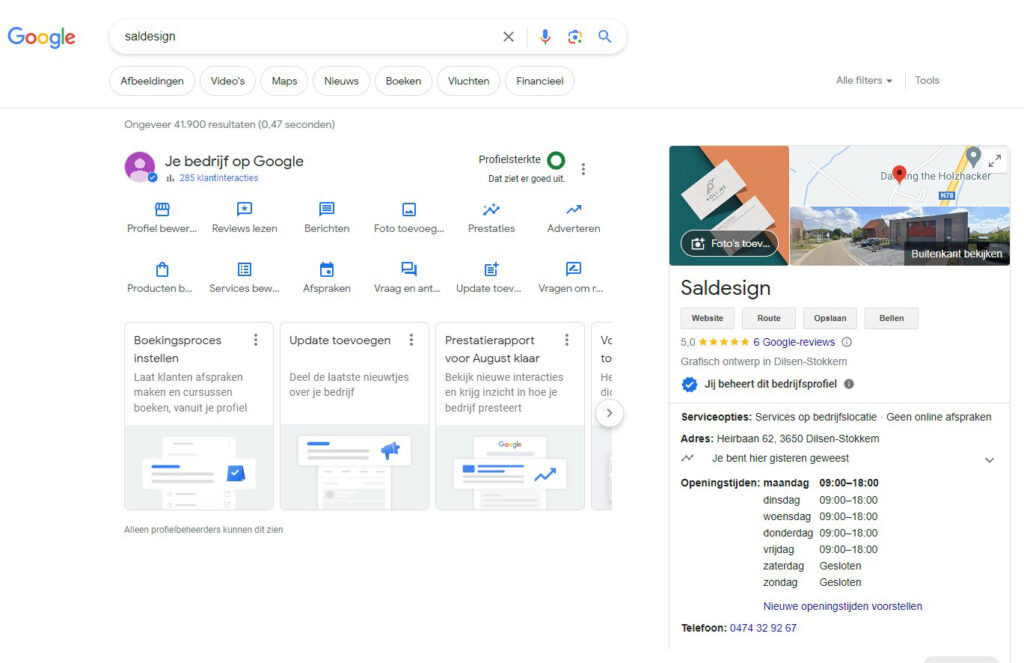Click info icon beside Jij beheert dit bedrijfsprofiel
This screenshot has width=1024, height=663.
pyautogui.click(x=849, y=384)
